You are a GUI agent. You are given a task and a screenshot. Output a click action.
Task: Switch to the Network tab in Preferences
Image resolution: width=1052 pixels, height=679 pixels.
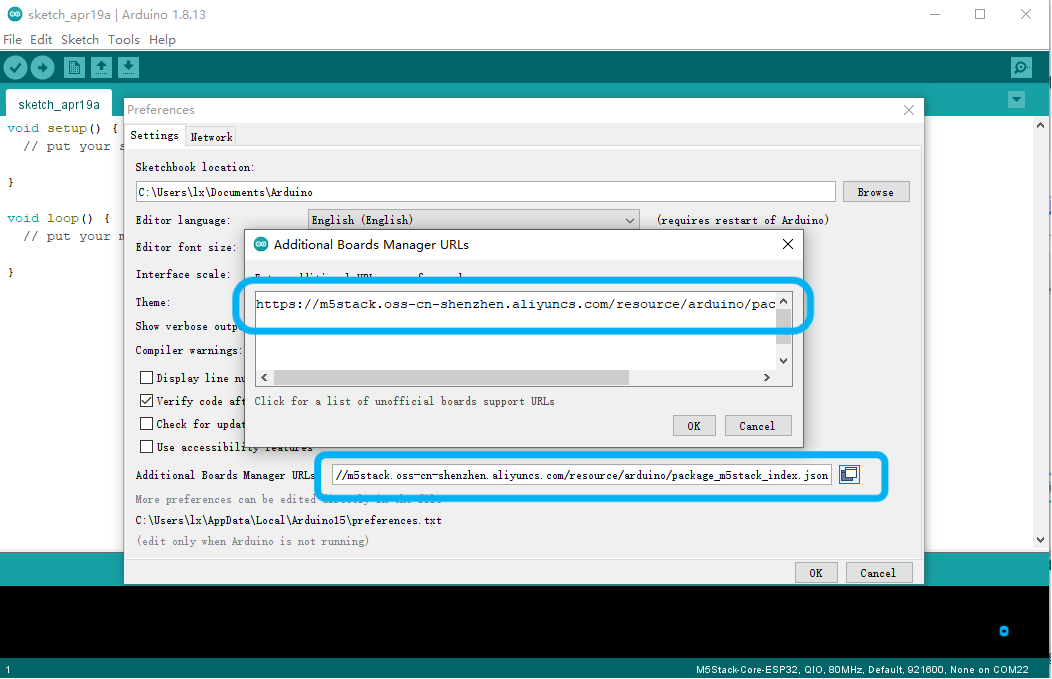pos(211,137)
